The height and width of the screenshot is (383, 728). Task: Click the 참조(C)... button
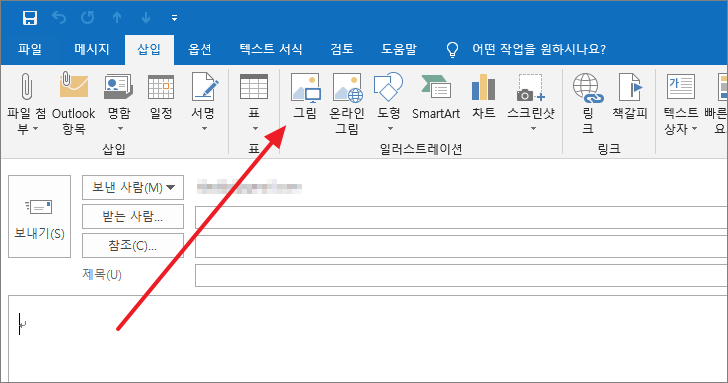tap(133, 245)
